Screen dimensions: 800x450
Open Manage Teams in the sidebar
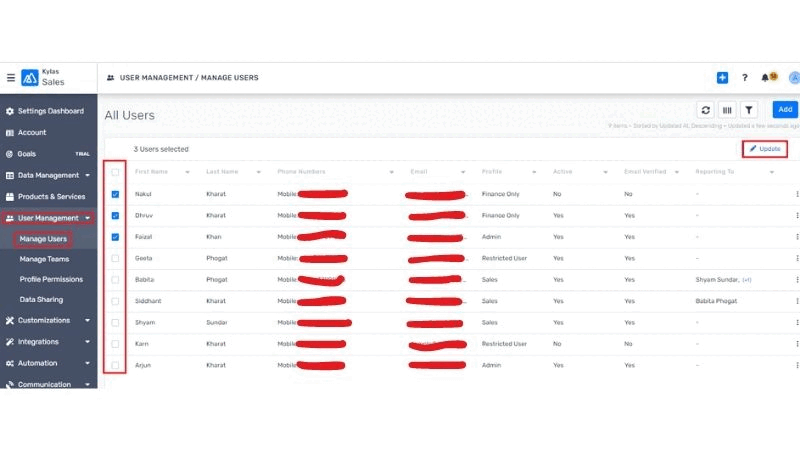tap(45, 259)
